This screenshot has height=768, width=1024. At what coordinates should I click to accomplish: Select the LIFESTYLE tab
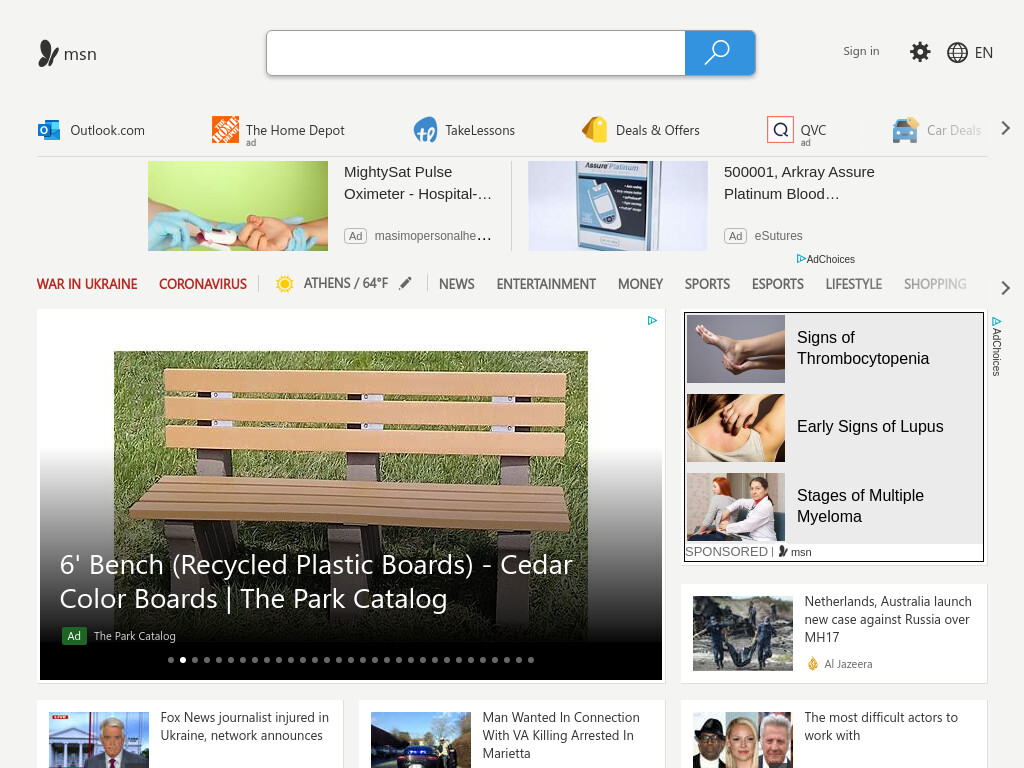coord(854,284)
